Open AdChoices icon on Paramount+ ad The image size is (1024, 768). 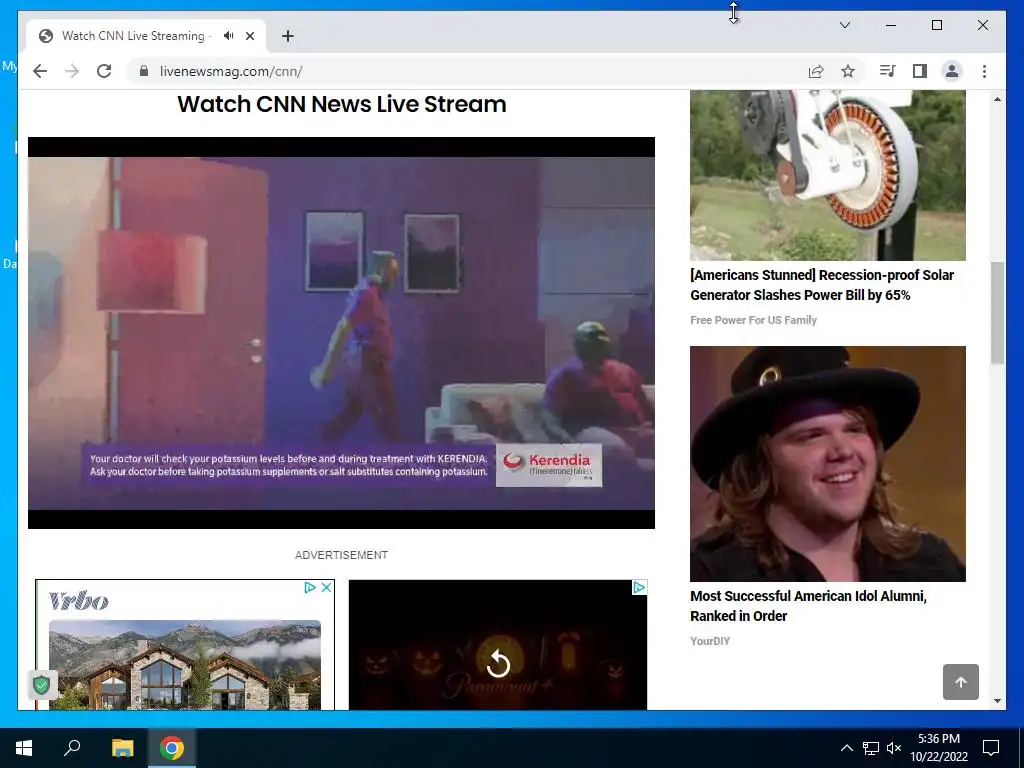639,588
